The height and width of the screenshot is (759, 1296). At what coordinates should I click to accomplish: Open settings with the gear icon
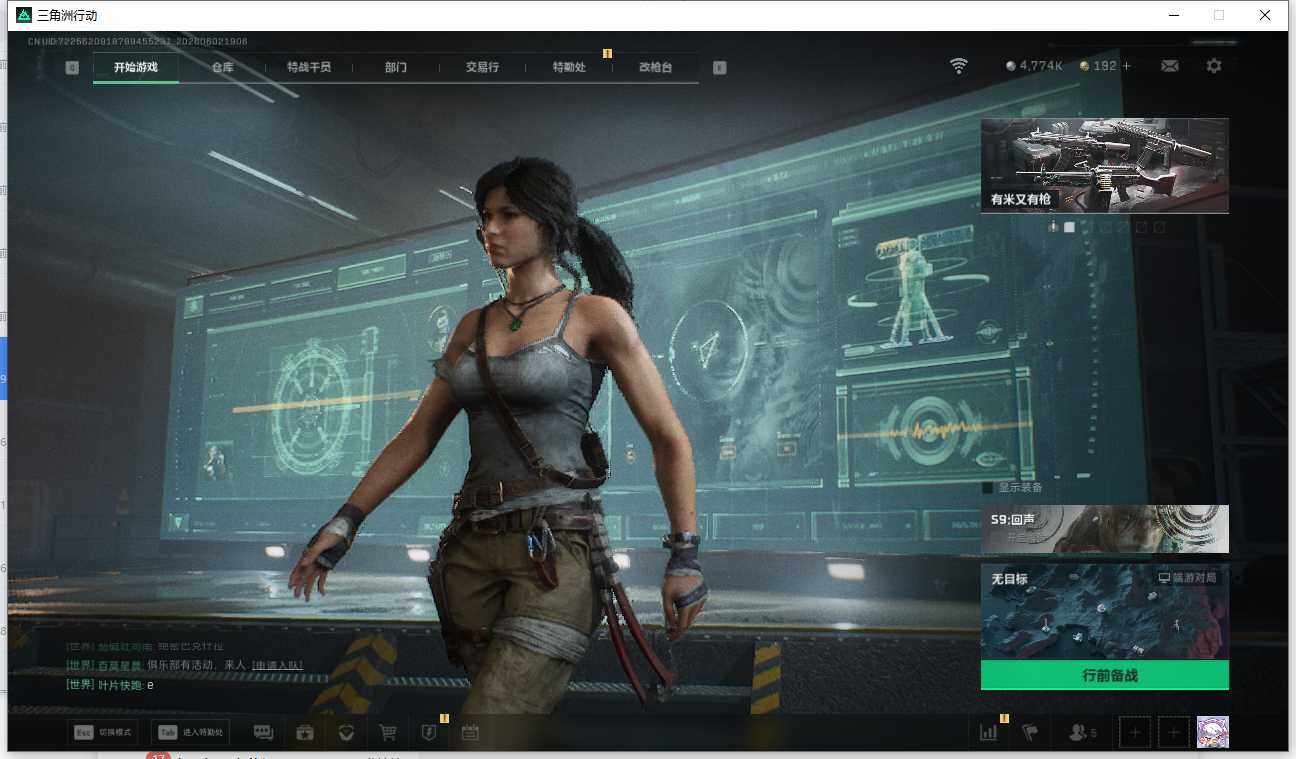pyautogui.click(x=1214, y=66)
